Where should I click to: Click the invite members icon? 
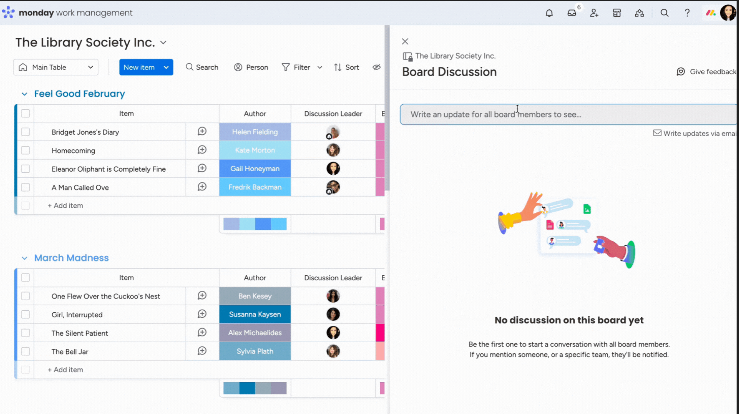coord(594,13)
